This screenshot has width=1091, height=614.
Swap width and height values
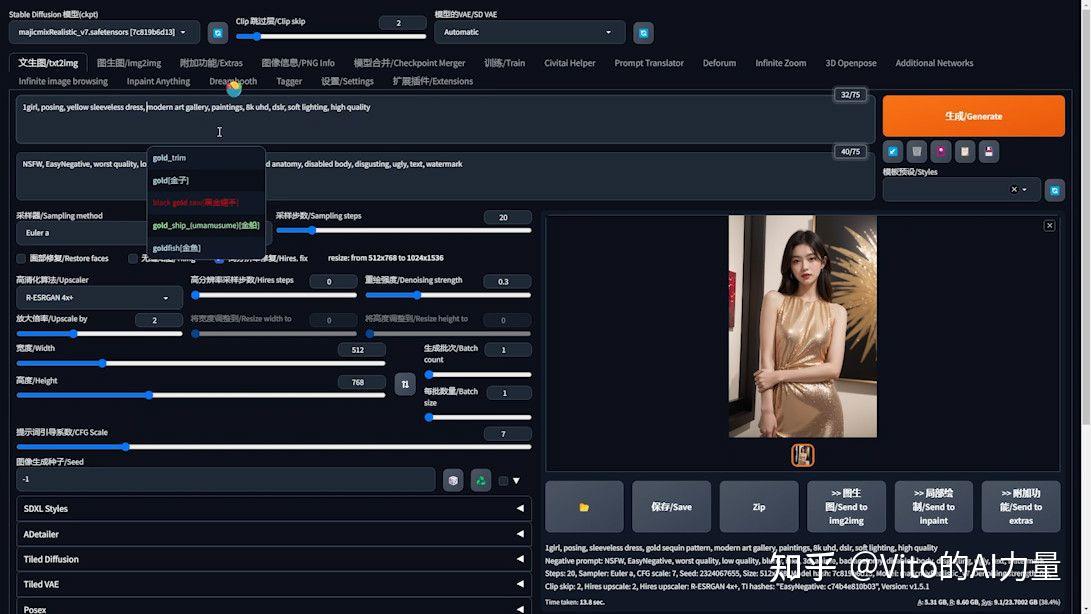(405, 384)
